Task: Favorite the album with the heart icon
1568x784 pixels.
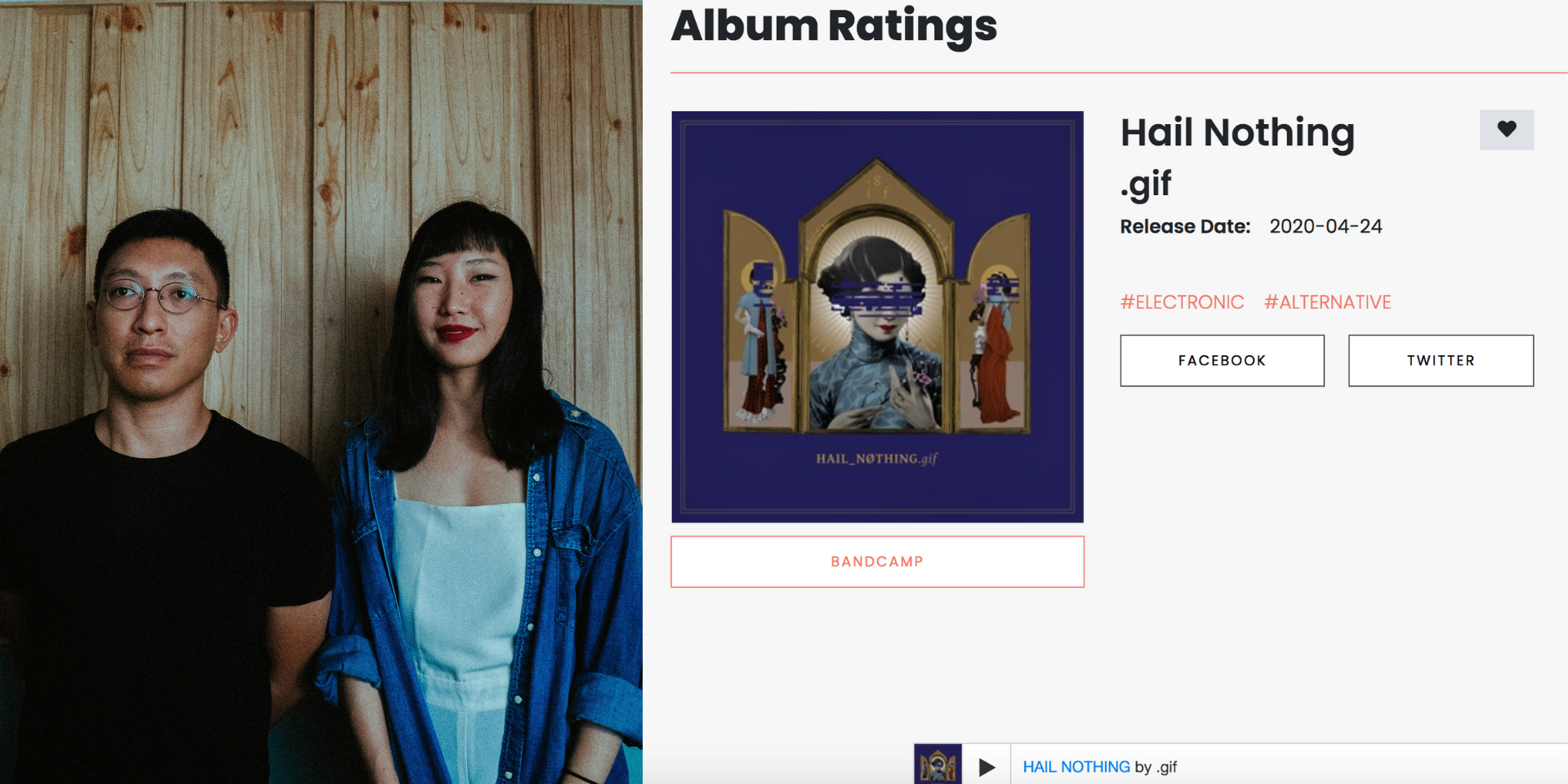Action: pyautogui.click(x=1506, y=130)
